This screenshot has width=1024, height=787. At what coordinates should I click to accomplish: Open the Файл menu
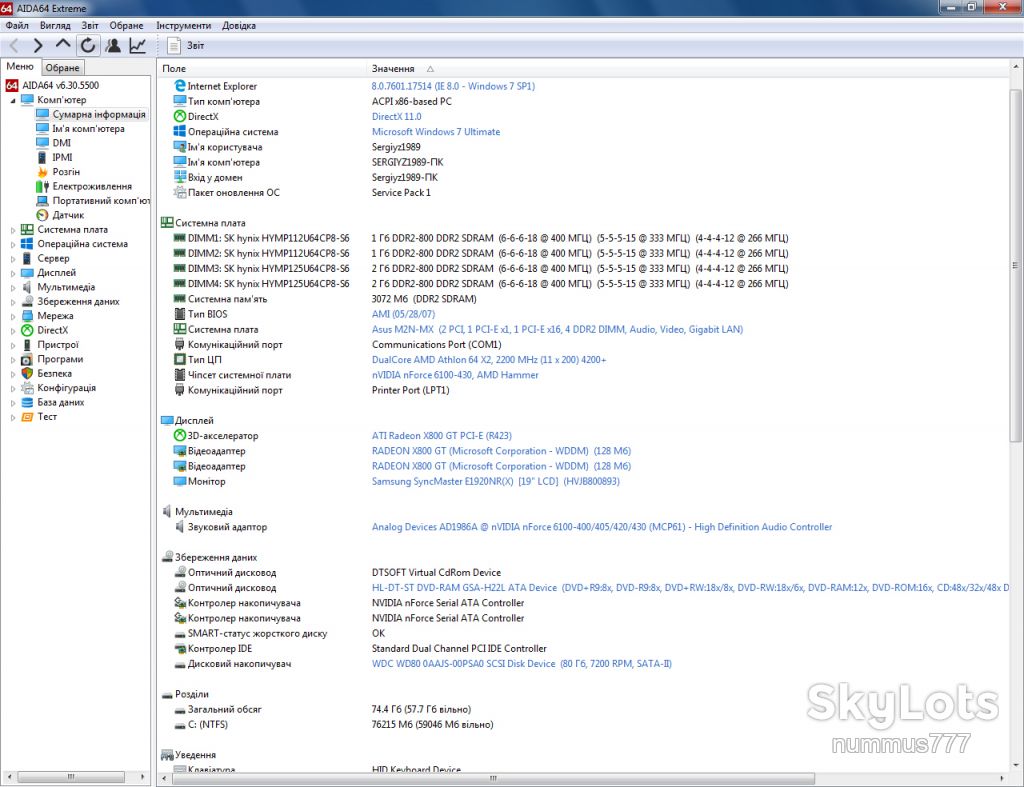pyautogui.click(x=17, y=25)
